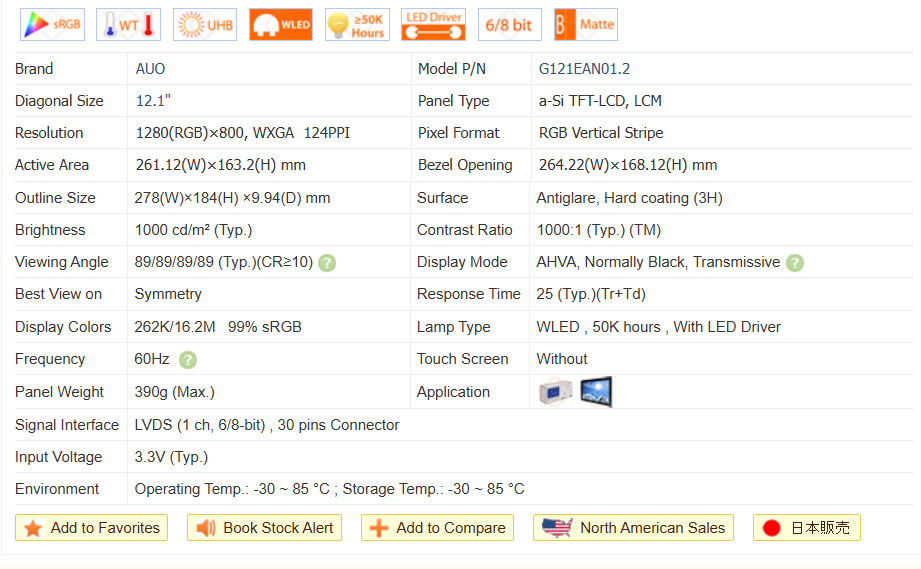
Task: Add this panel to Favorites
Action: [x=92, y=528]
